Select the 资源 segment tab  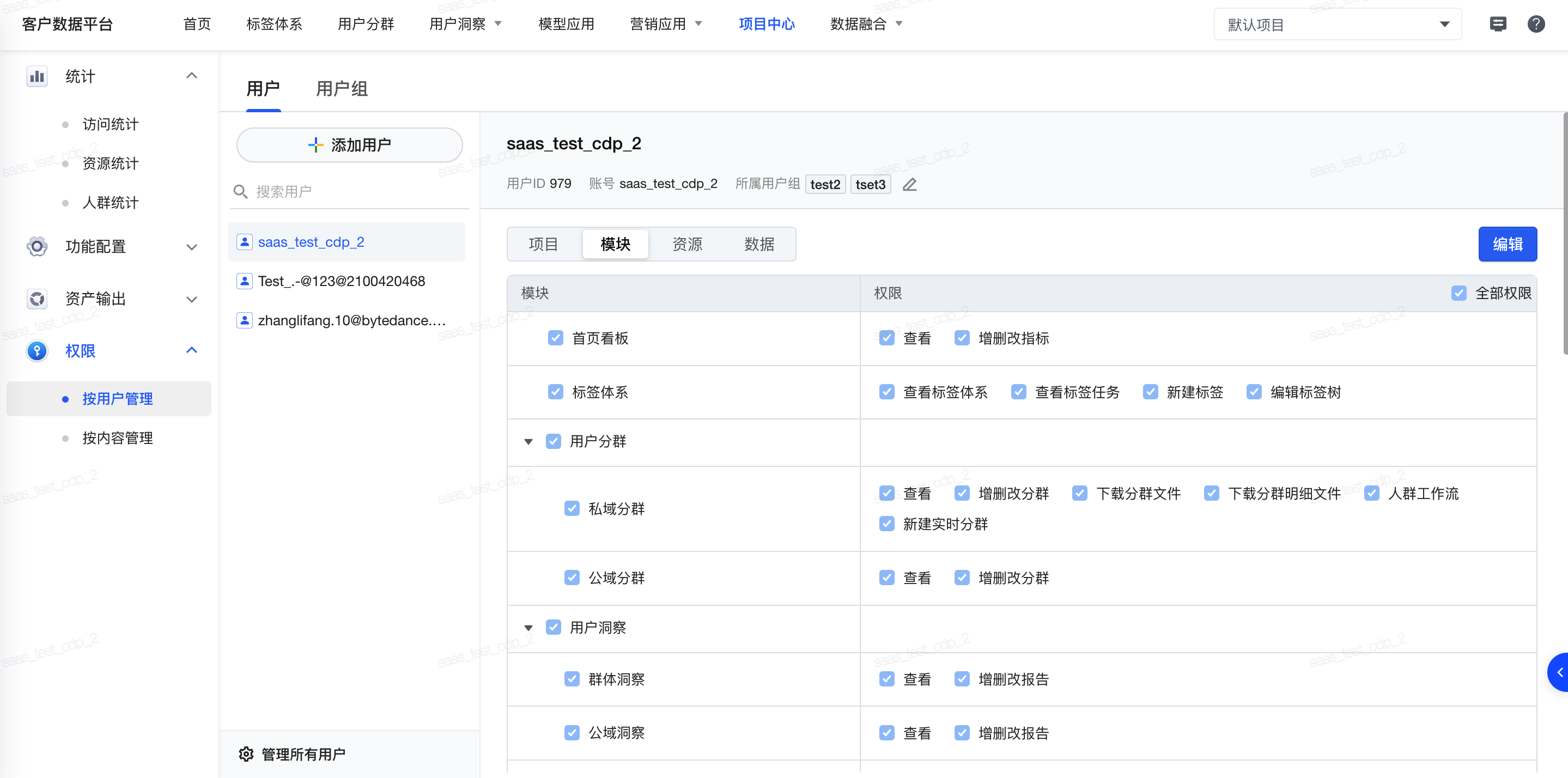pyautogui.click(x=687, y=244)
